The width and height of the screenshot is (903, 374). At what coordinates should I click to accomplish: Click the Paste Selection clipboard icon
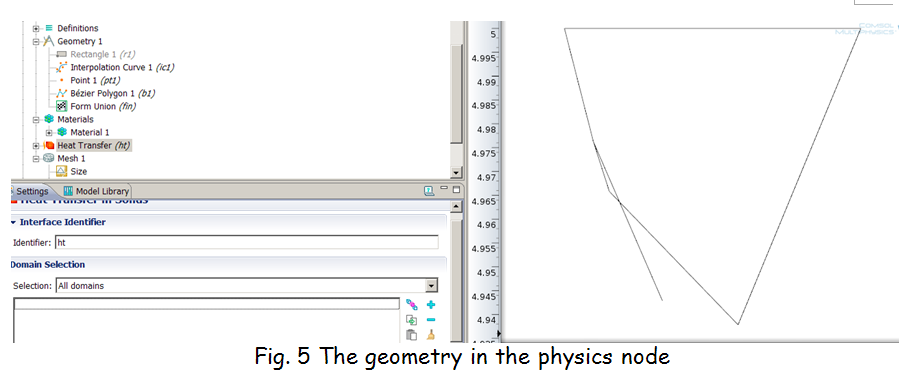[x=411, y=335]
